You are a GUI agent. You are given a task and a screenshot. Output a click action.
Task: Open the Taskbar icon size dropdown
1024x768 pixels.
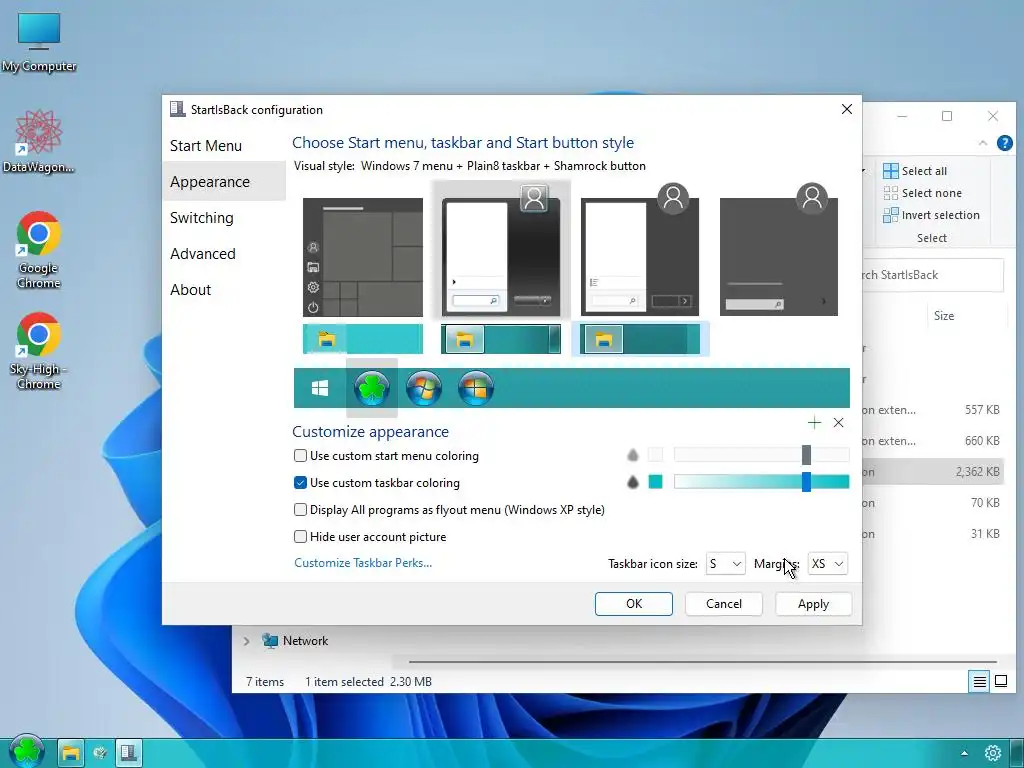coord(725,564)
